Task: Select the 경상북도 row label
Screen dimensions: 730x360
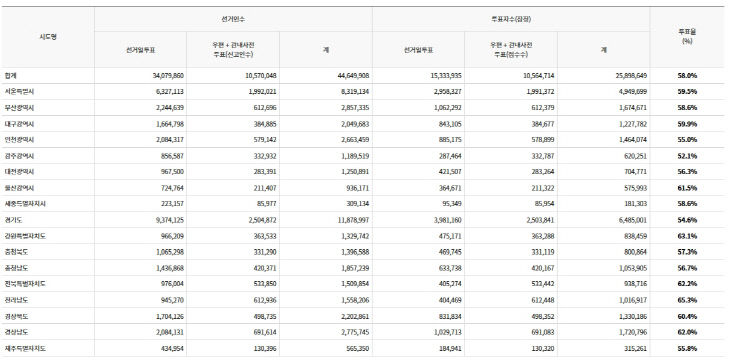Action: 17,316
